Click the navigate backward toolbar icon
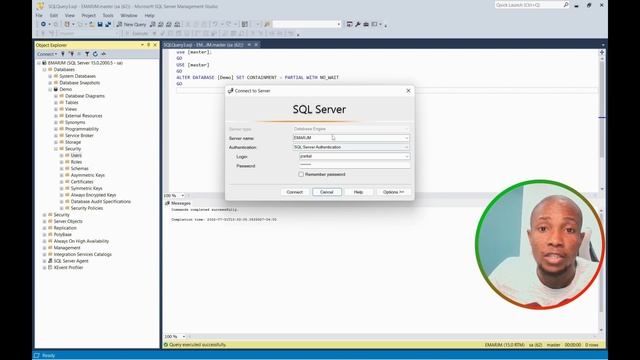 click(x=43, y=24)
